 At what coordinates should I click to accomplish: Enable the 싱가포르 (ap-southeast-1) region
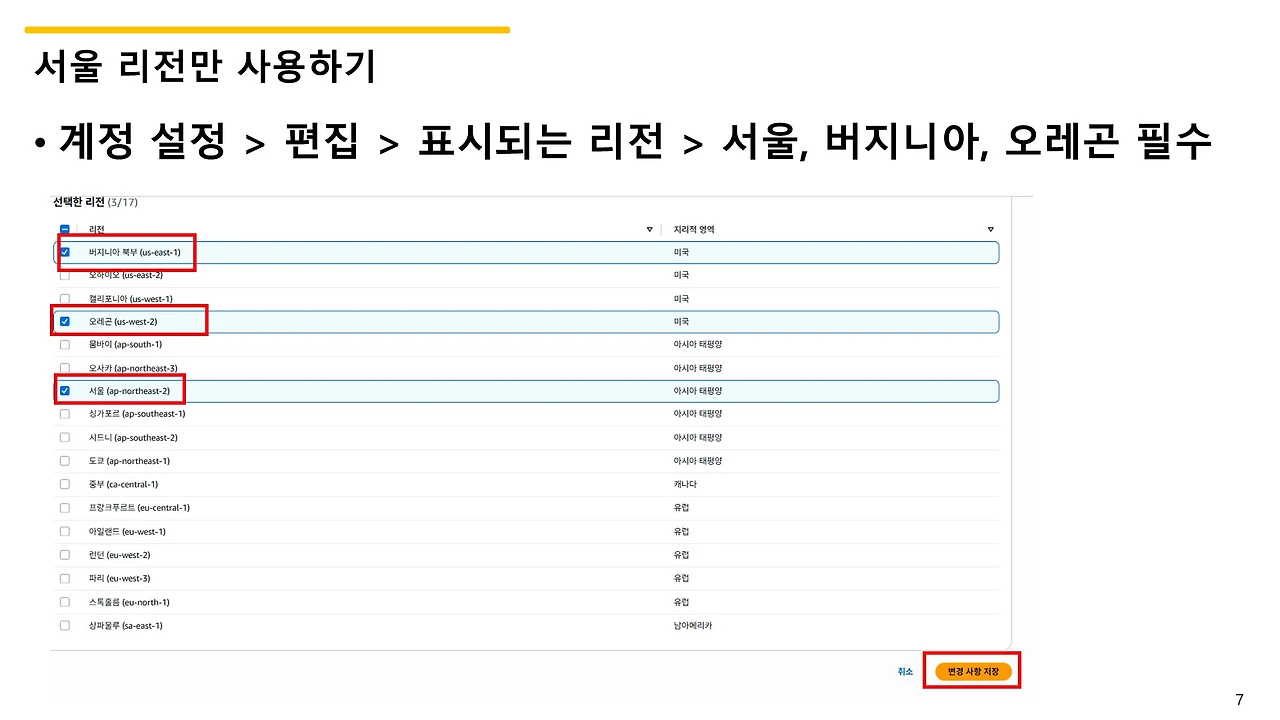(64, 414)
